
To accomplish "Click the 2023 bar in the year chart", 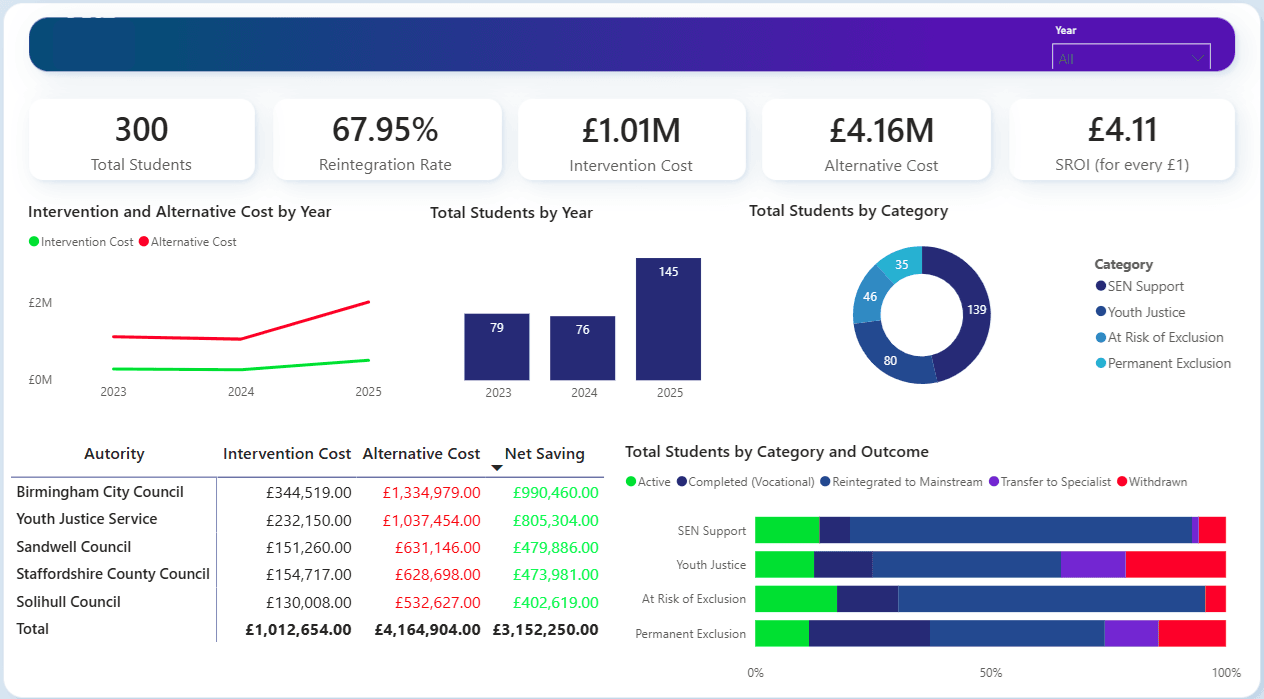I will 497,348.
